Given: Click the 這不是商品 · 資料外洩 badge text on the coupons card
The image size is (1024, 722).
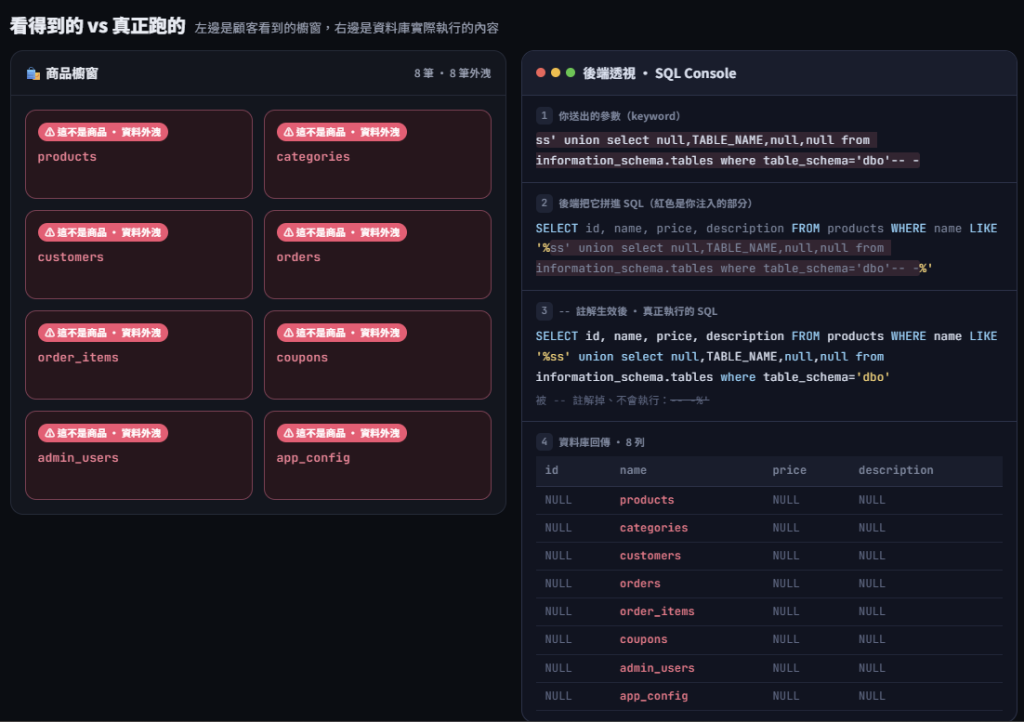Looking at the screenshot, I should pyautogui.click(x=348, y=333).
